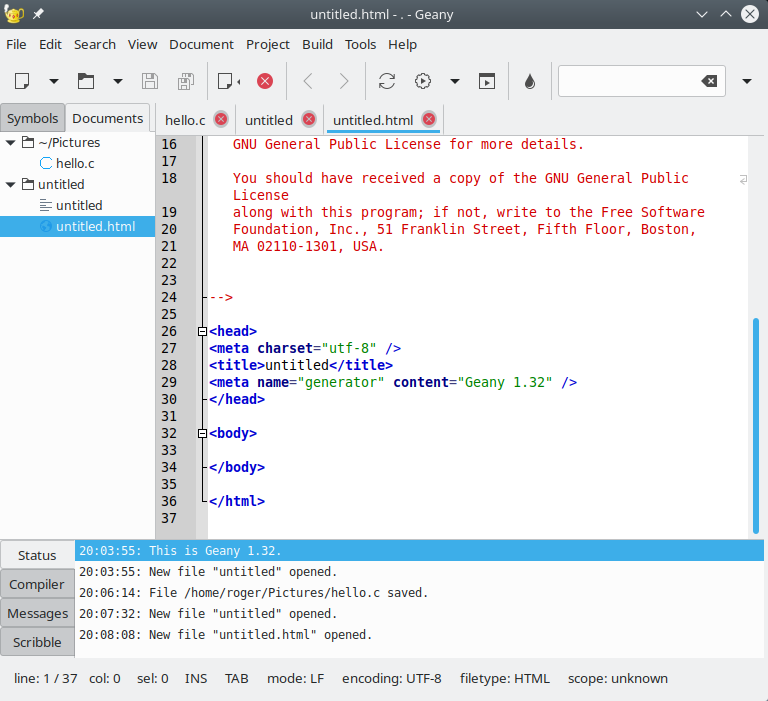Select the Scribble tab in the bottom panel
This screenshot has width=768, height=701.
(x=37, y=642)
